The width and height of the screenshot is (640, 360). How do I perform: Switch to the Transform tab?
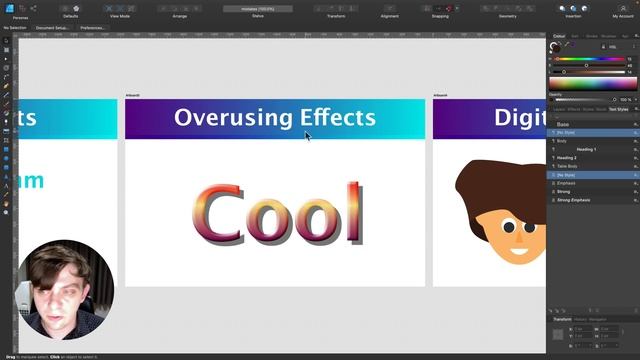(562, 319)
